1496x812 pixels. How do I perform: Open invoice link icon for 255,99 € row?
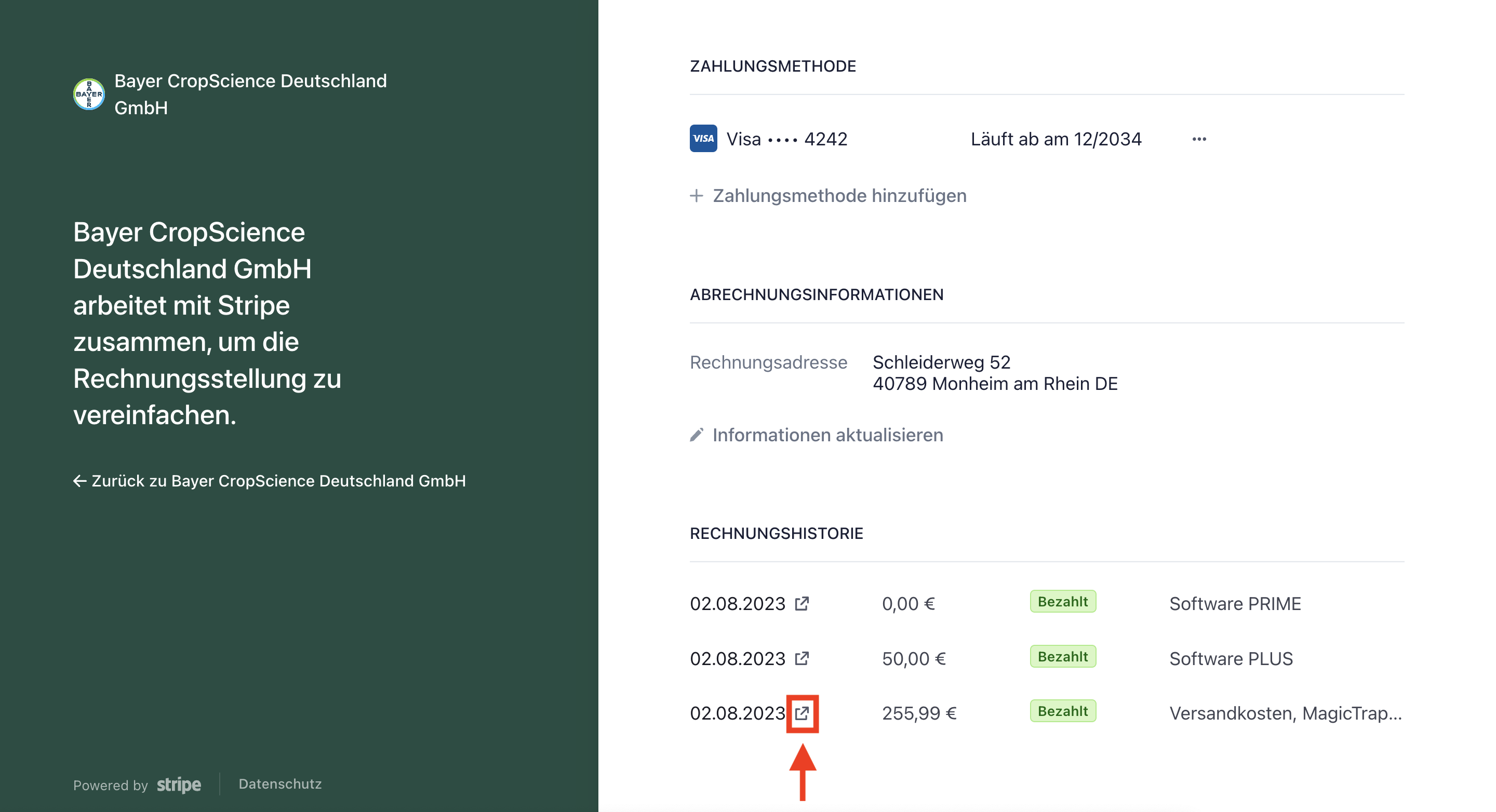pos(802,713)
